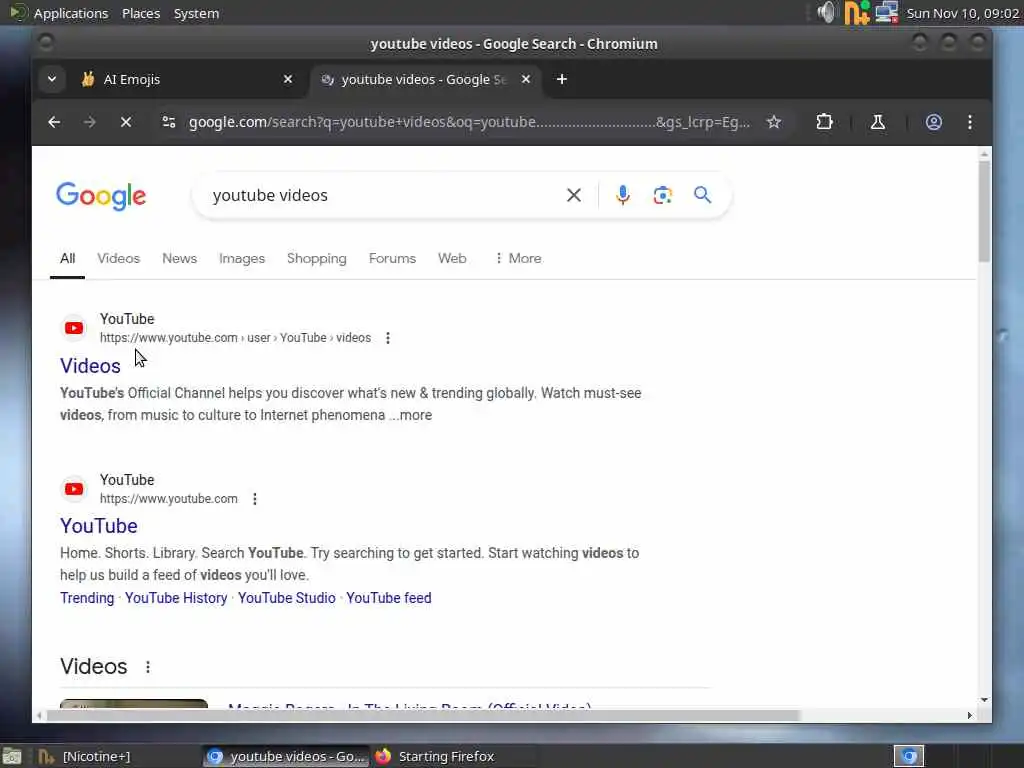Open the YouTube feed sitelink
This screenshot has height=768, width=1024.
(389, 598)
